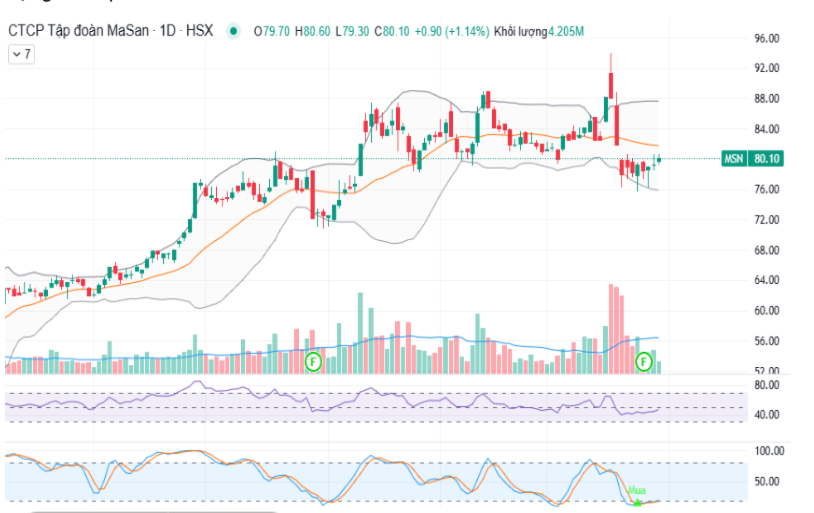This screenshot has height=513, width=814.
Task: Click the 72.00 price axis label
Action: 767,220
